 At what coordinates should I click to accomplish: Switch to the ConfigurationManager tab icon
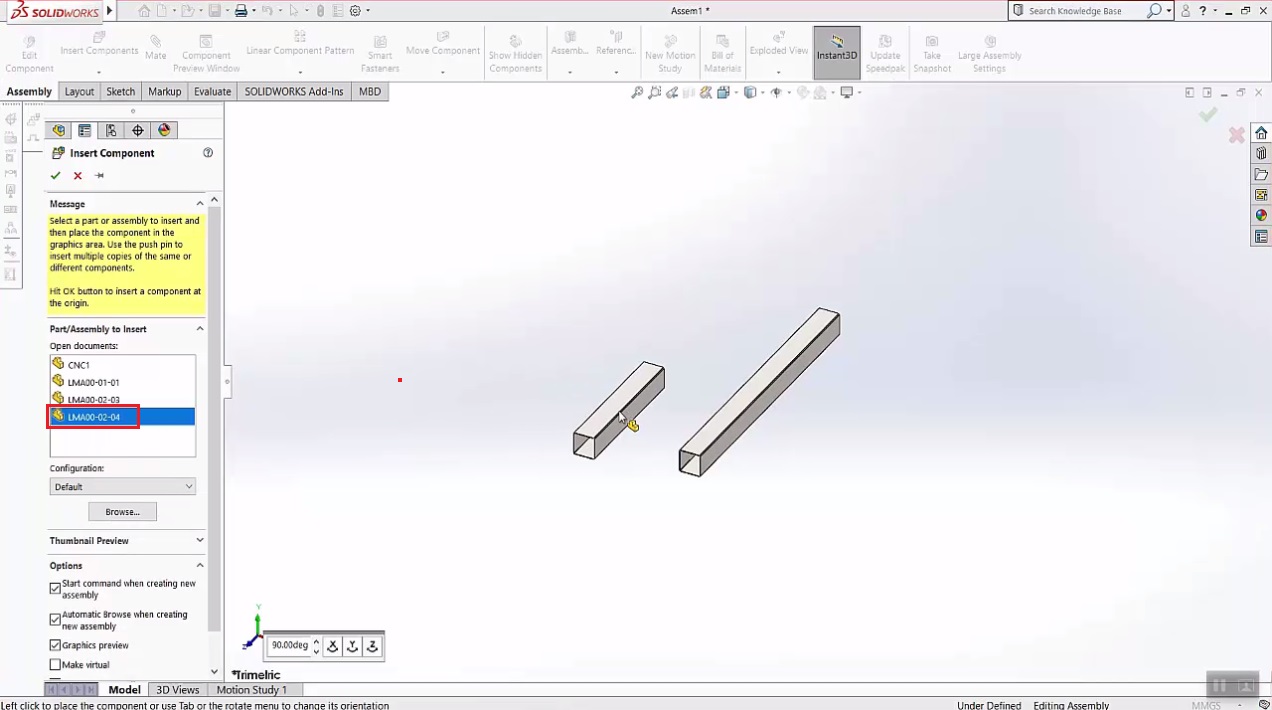[x=111, y=130]
